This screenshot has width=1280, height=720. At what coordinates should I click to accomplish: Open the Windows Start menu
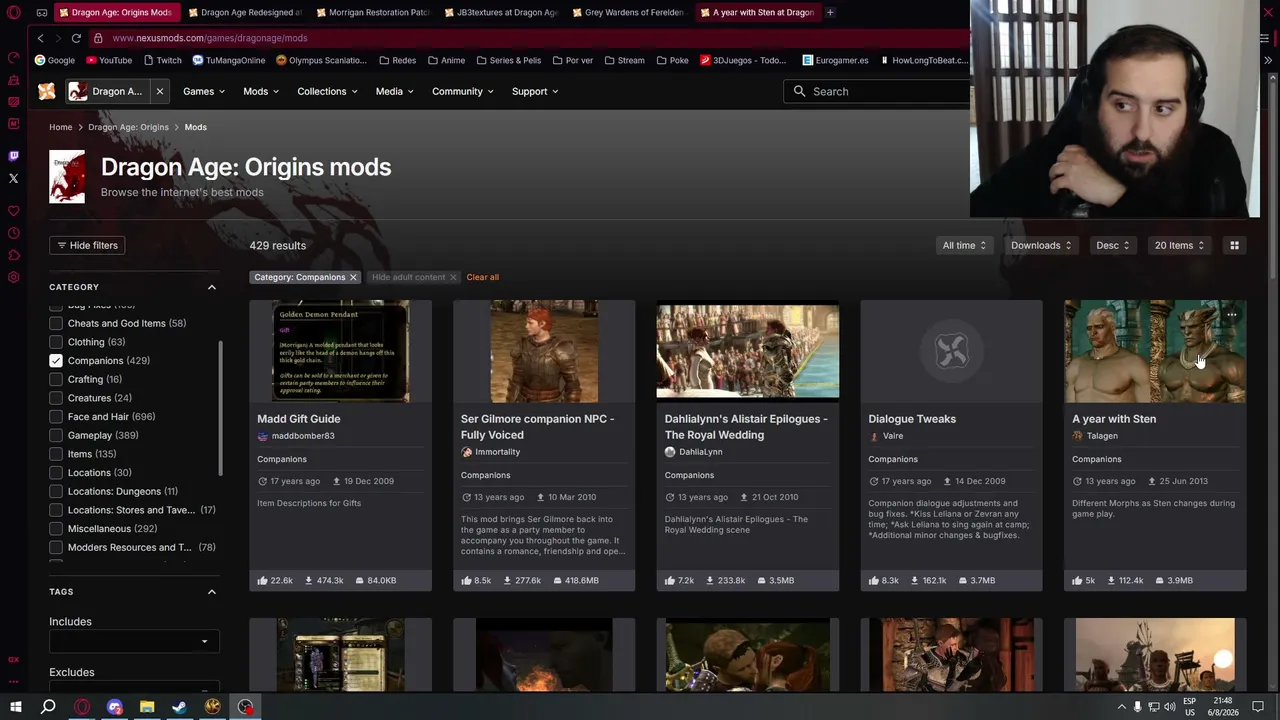click(x=15, y=707)
